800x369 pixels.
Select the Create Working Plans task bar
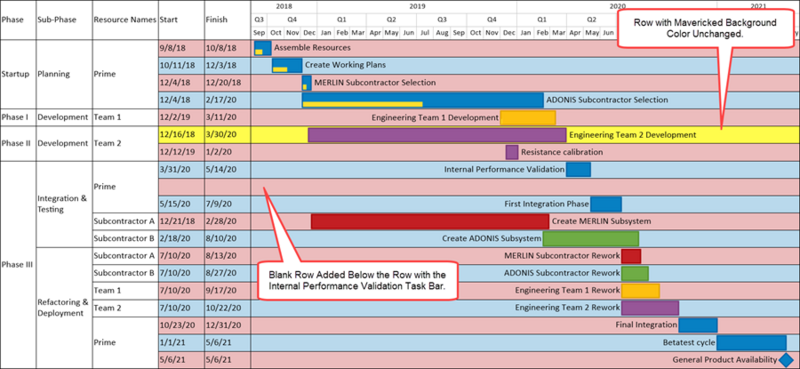tap(287, 65)
